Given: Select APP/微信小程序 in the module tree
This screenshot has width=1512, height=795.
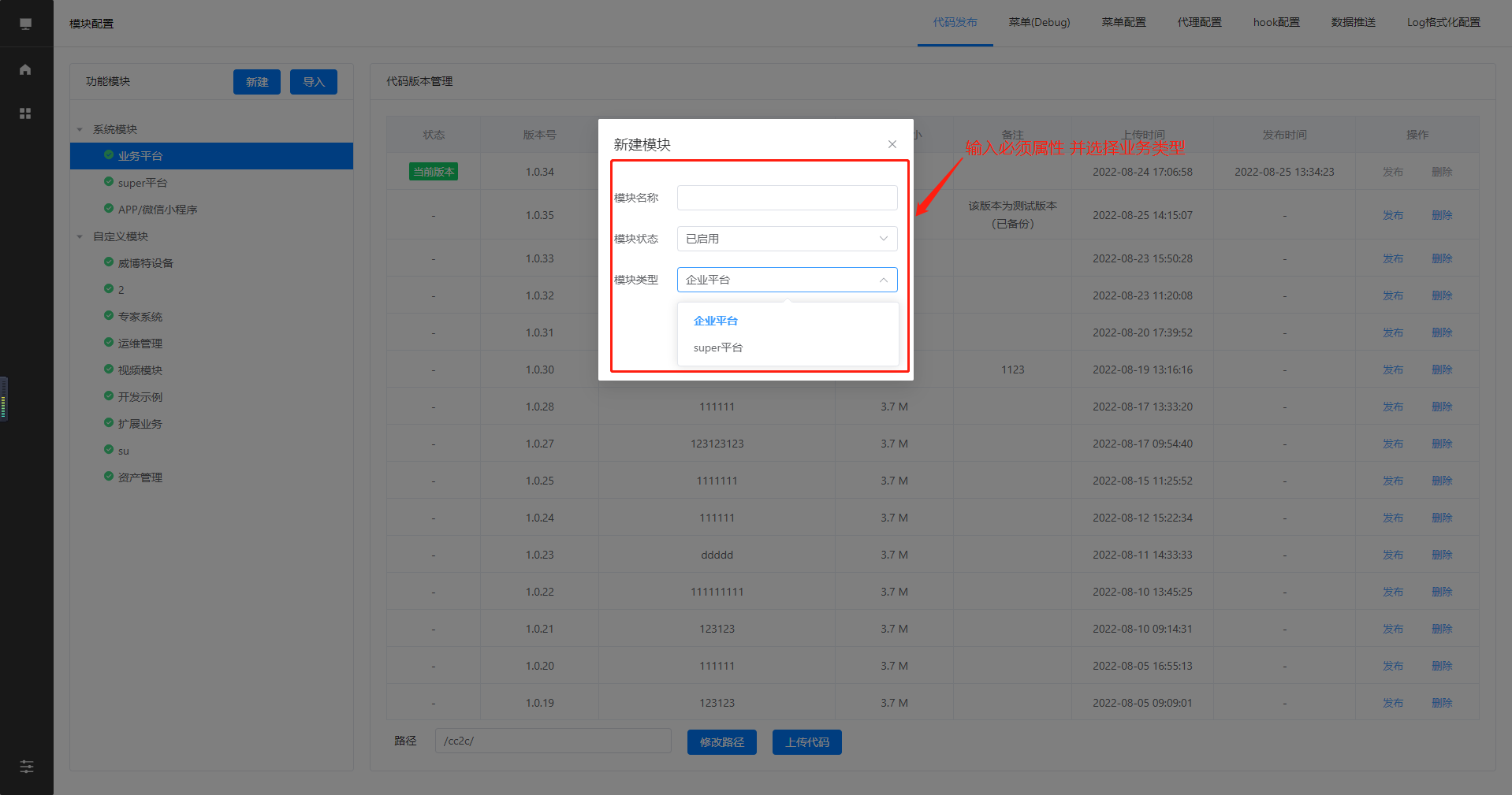Looking at the screenshot, I should 158,210.
